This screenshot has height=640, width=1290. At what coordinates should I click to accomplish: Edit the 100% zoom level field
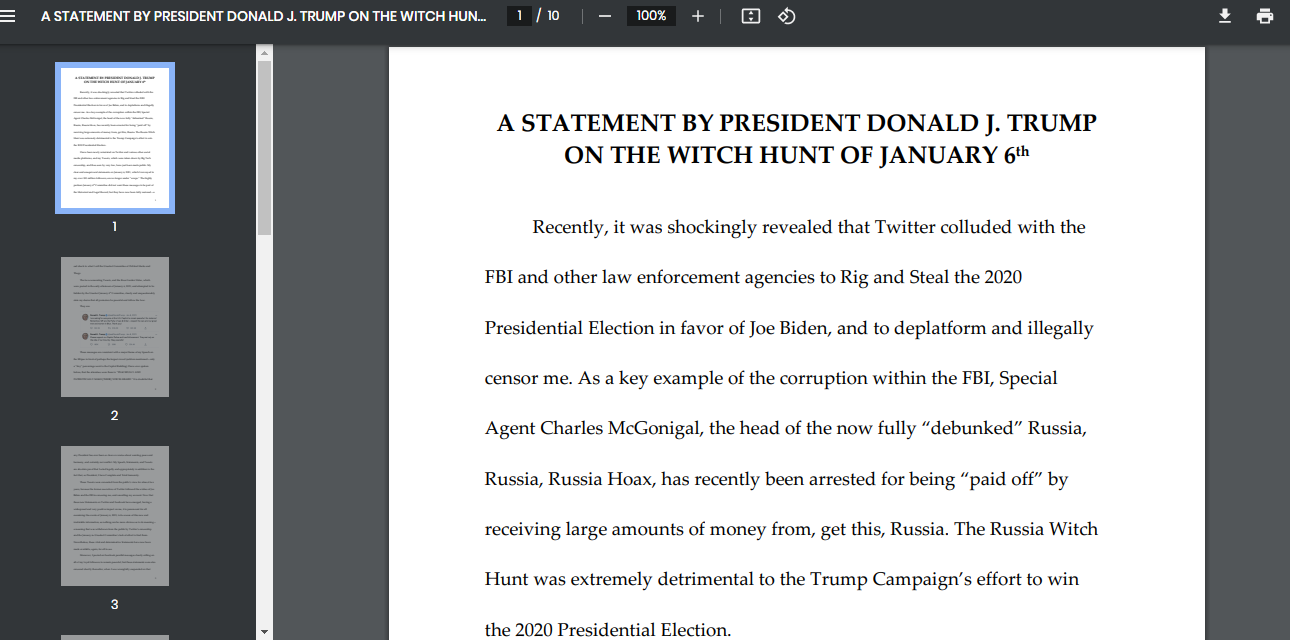651,16
